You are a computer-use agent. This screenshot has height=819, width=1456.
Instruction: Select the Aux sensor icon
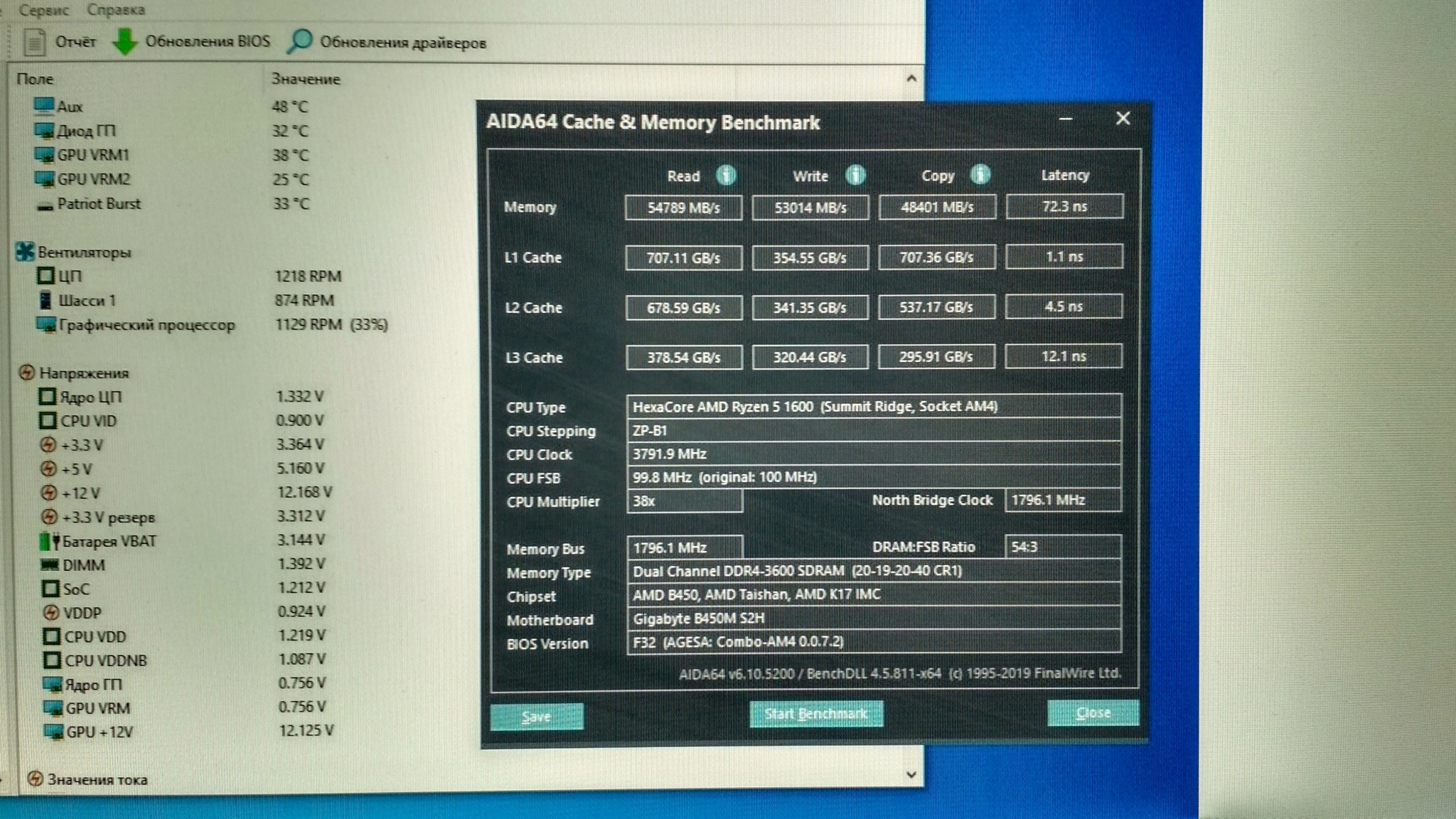[x=43, y=107]
